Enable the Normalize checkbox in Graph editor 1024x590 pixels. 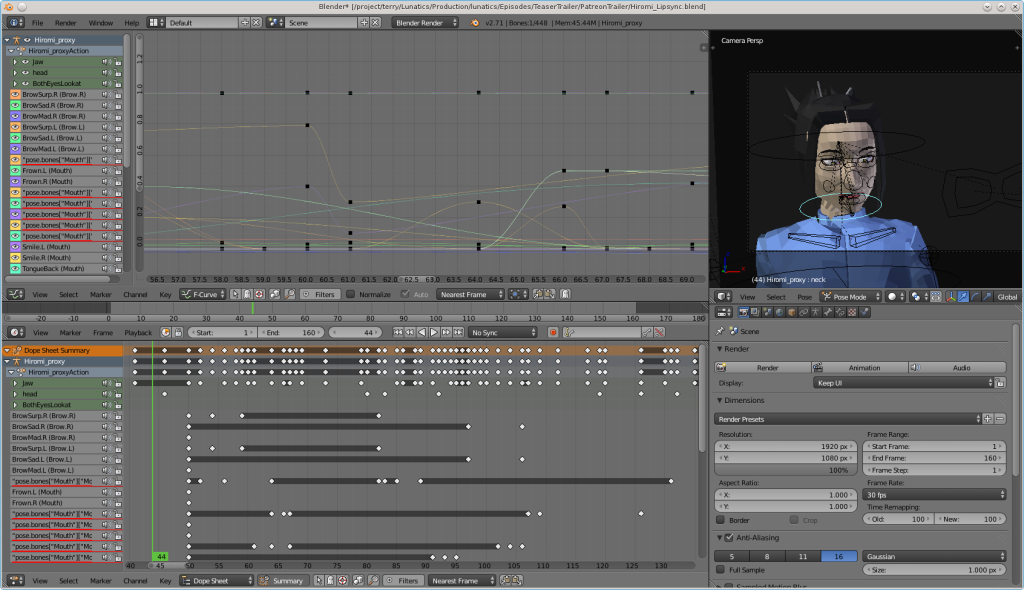pyautogui.click(x=352, y=293)
